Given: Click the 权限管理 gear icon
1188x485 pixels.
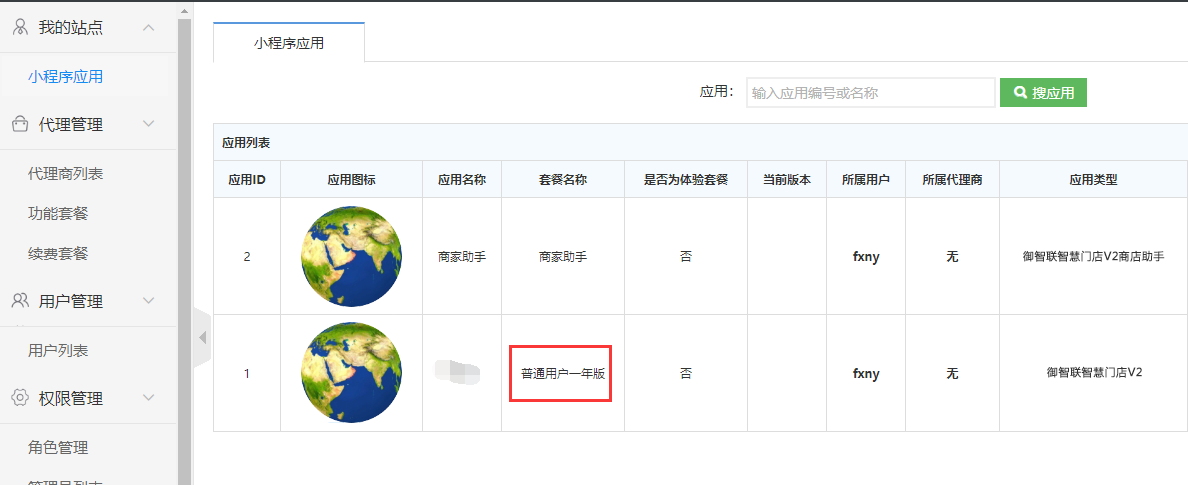Looking at the screenshot, I should coord(20,398).
